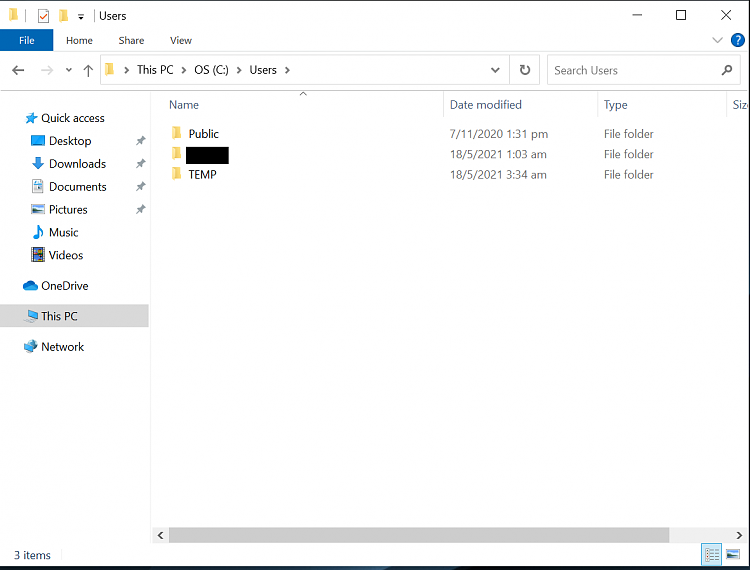This screenshot has height=570, width=750.
Task: Refresh the Users folder view
Action: (x=524, y=70)
